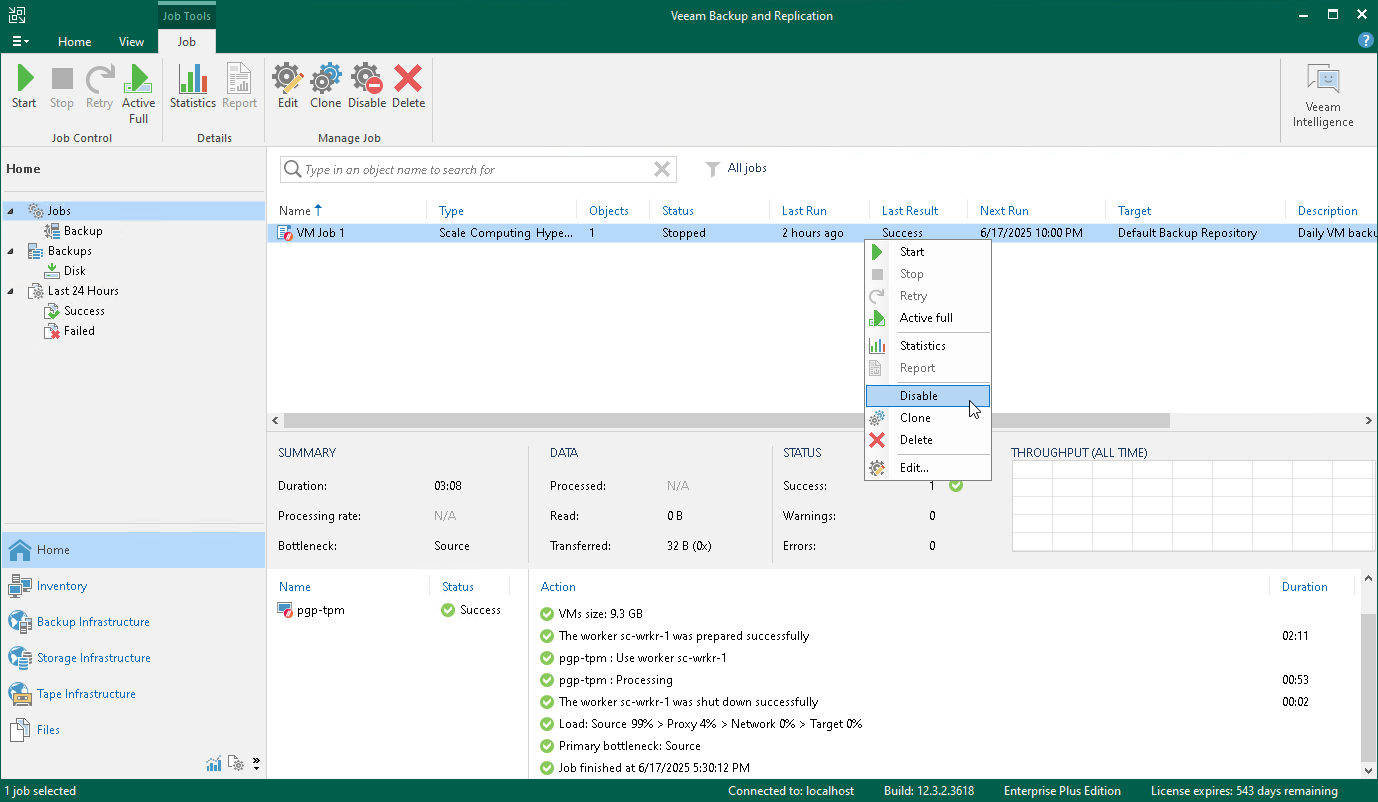The height and width of the screenshot is (802, 1378).
Task: Switch to the Home ribbon tab
Action: pos(75,42)
